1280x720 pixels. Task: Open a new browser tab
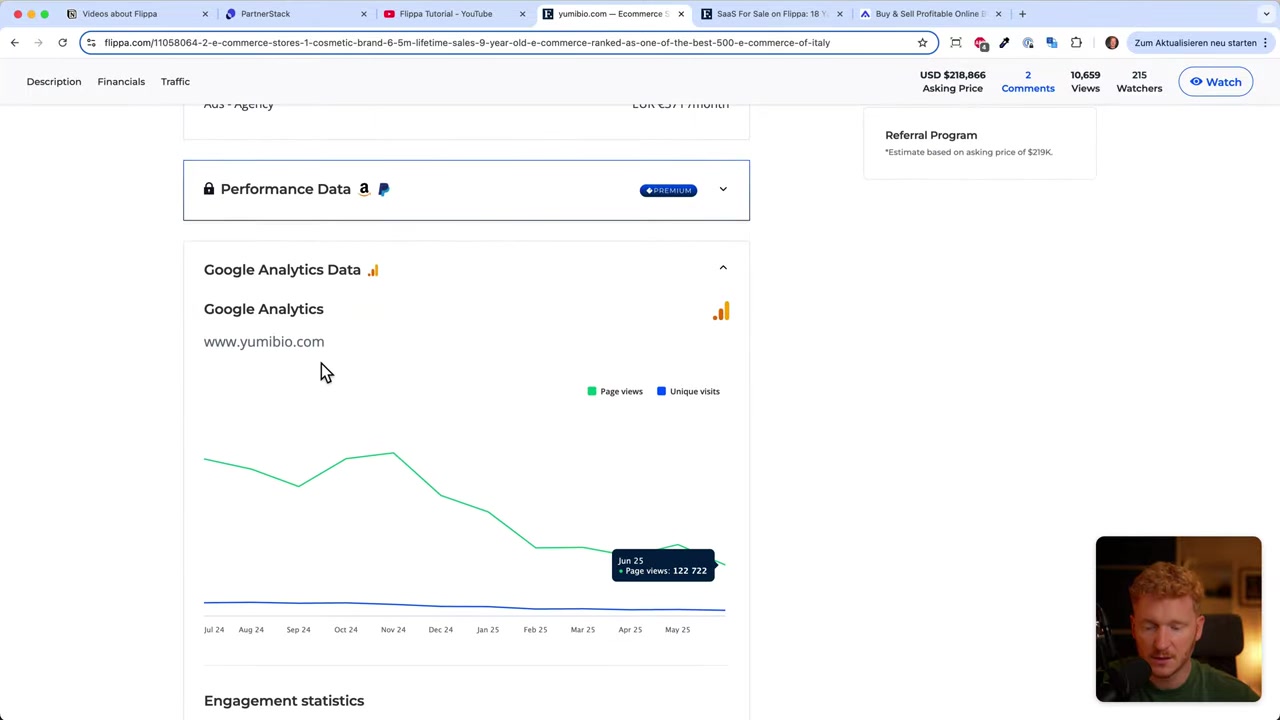click(x=1022, y=14)
